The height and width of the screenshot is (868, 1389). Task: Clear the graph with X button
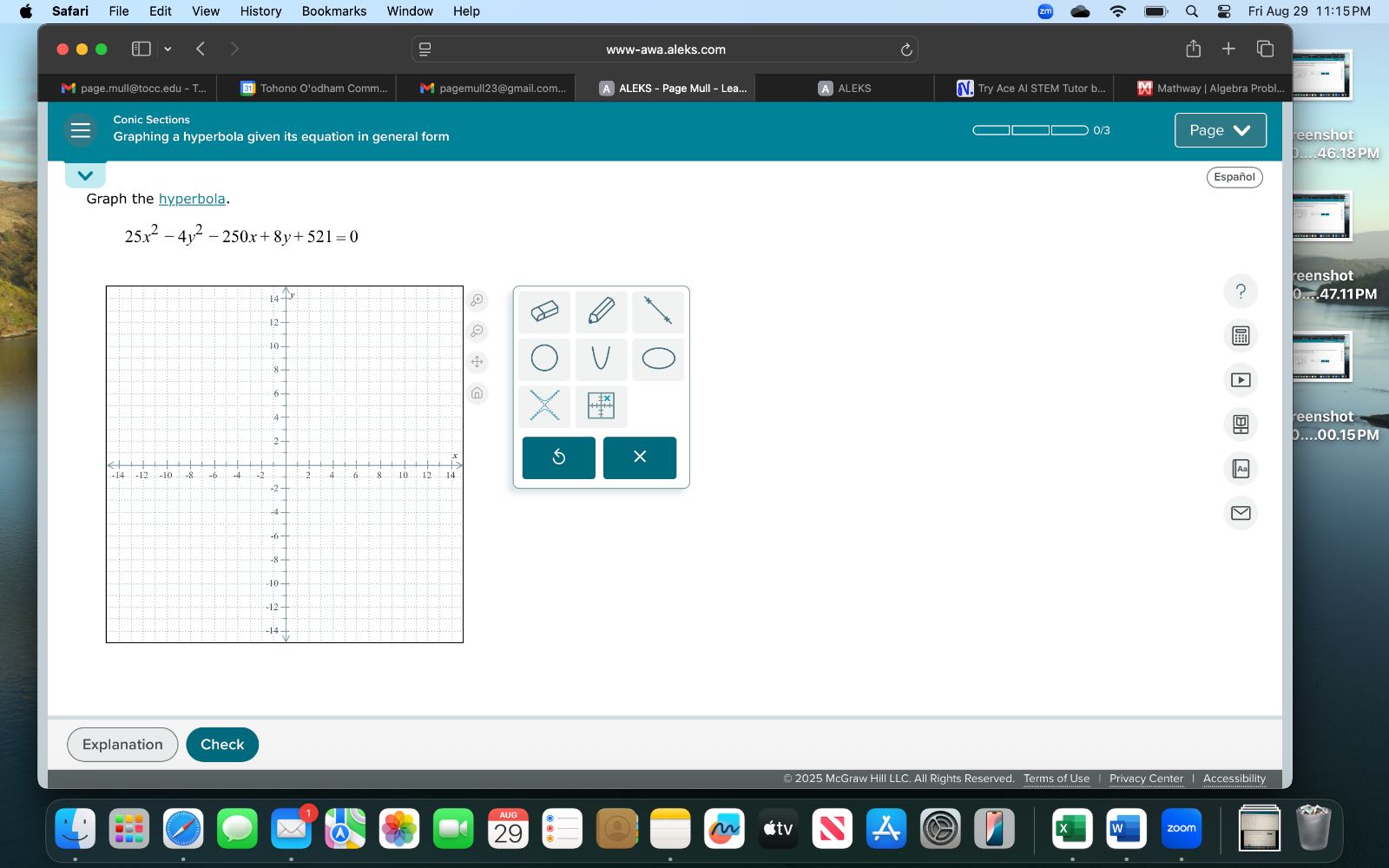point(640,457)
